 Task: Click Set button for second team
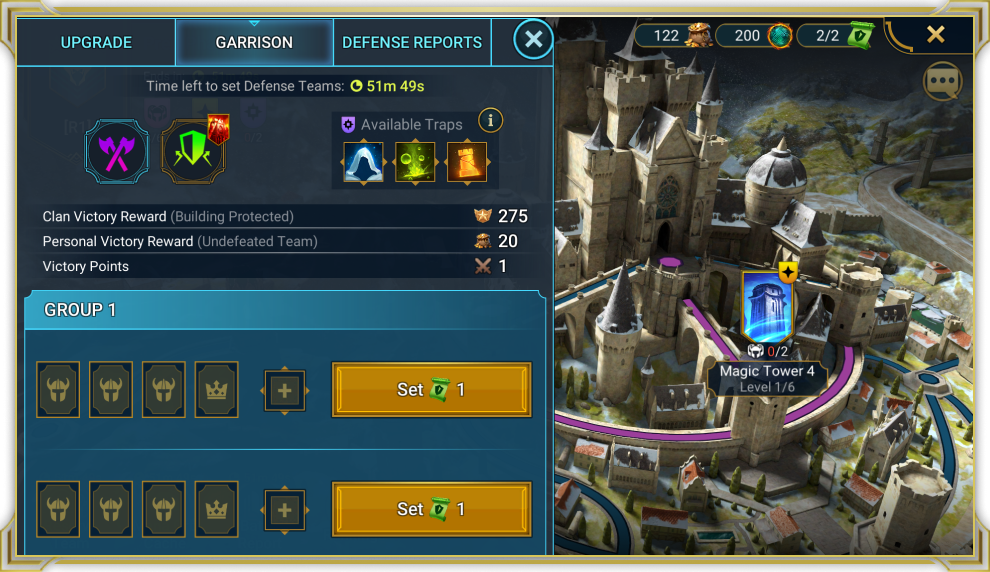[x=432, y=509]
